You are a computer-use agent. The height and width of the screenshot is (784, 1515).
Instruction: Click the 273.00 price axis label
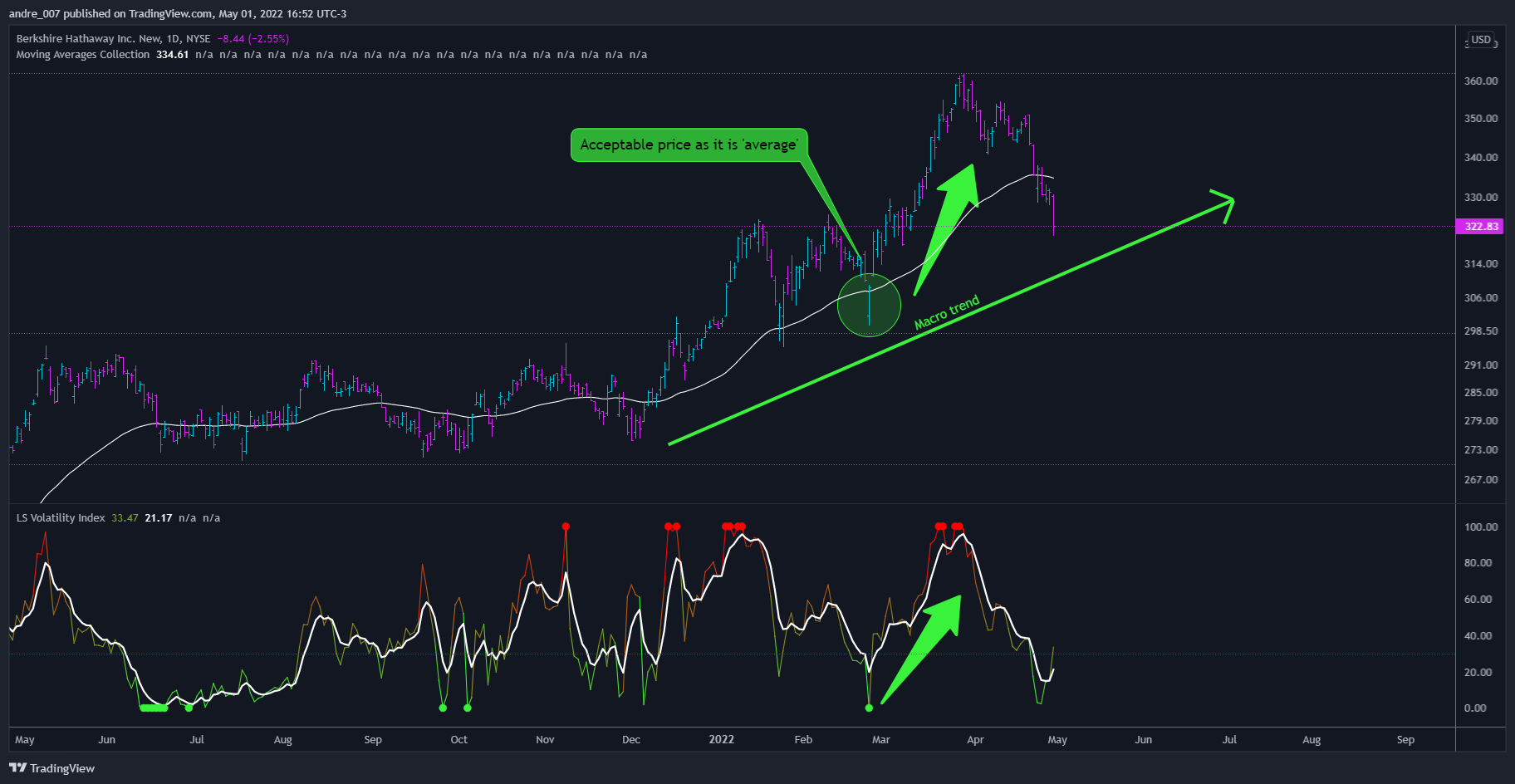[1481, 450]
